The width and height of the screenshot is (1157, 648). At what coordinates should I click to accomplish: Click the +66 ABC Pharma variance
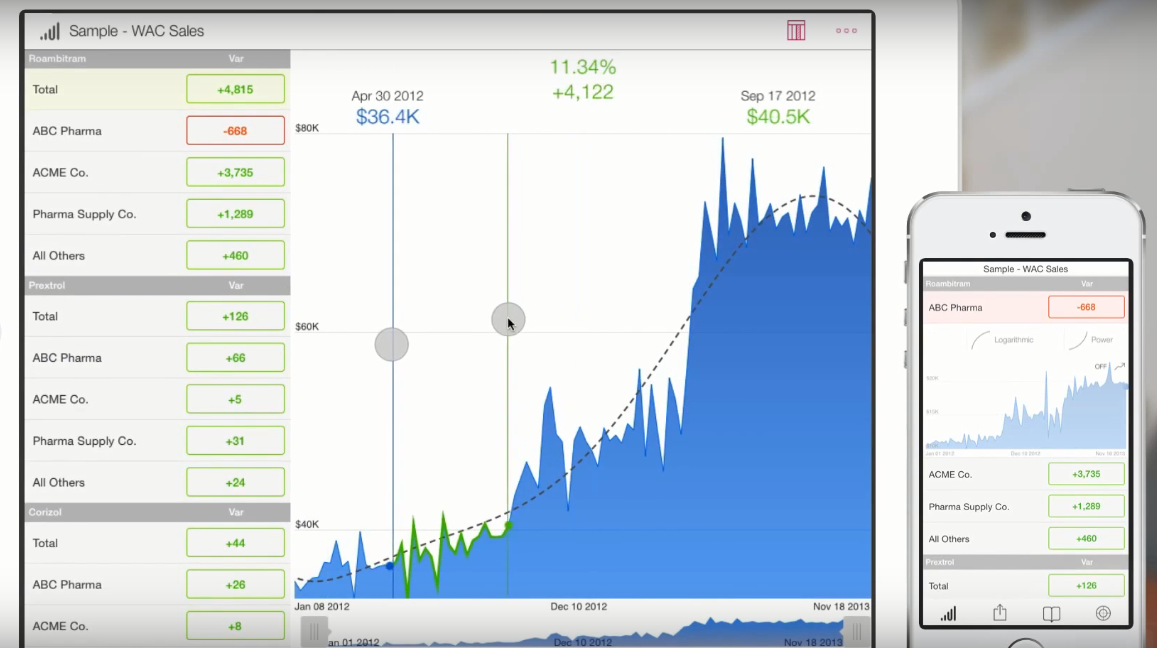point(235,357)
